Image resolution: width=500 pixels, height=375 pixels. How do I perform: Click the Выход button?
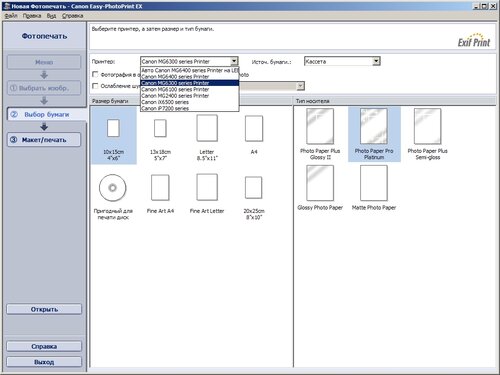point(44,362)
